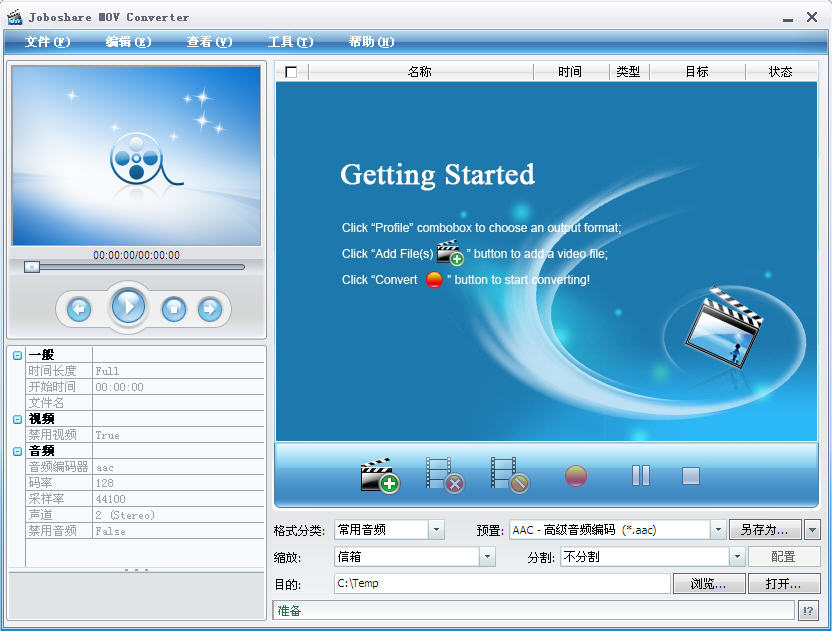
Task: Open the arrow dropdown beside 另存为
Action: click(x=812, y=530)
